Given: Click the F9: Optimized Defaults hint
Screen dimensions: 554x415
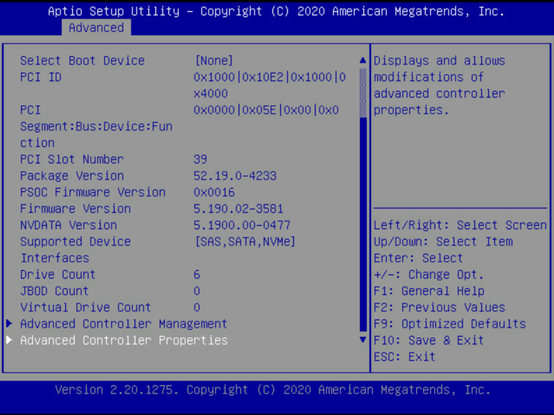Looking at the screenshot, I should 450,324.
